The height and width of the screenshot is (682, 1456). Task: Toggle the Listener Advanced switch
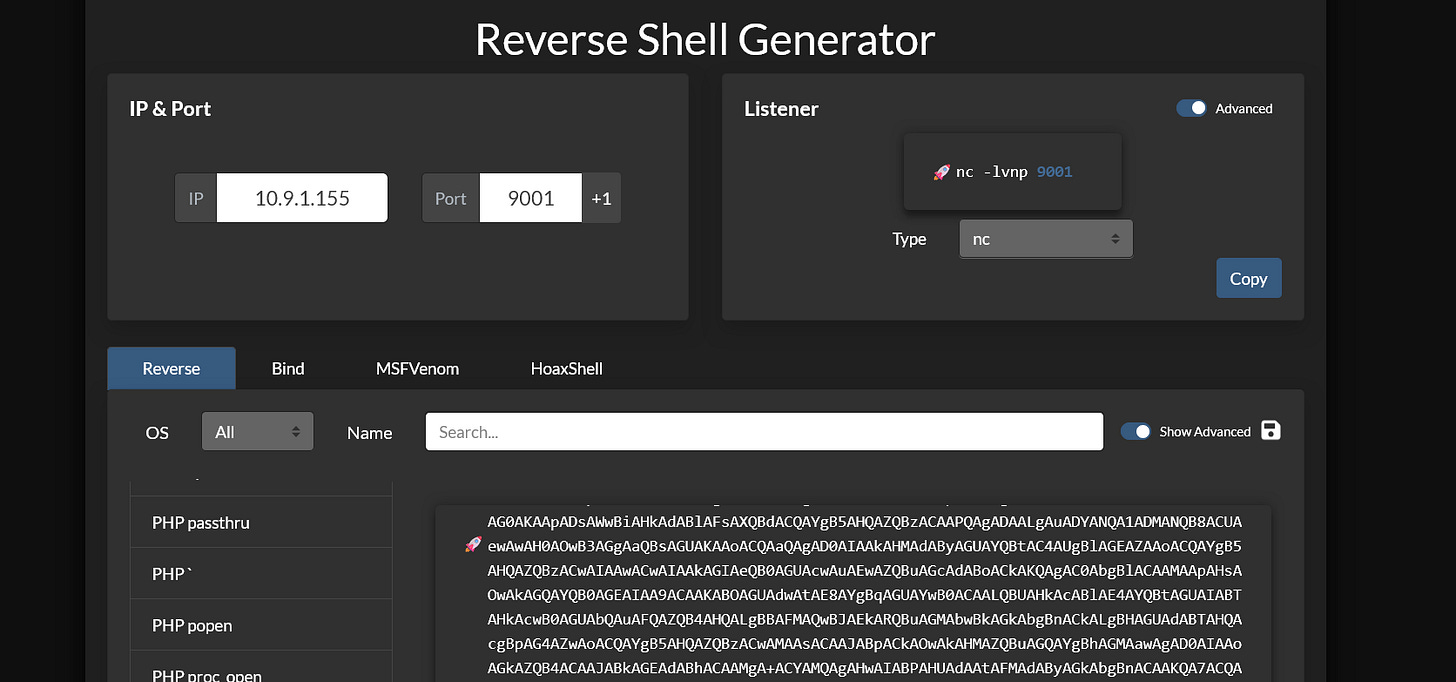tap(1191, 108)
